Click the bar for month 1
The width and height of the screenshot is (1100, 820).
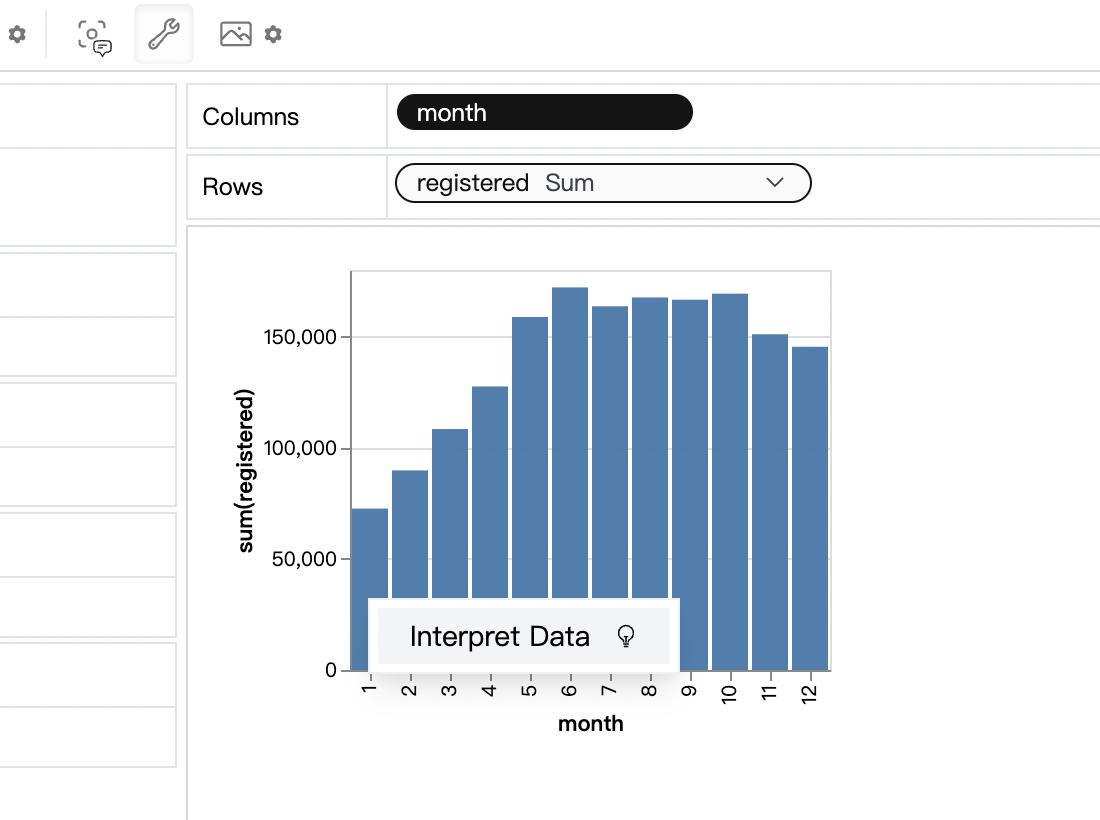click(370, 550)
